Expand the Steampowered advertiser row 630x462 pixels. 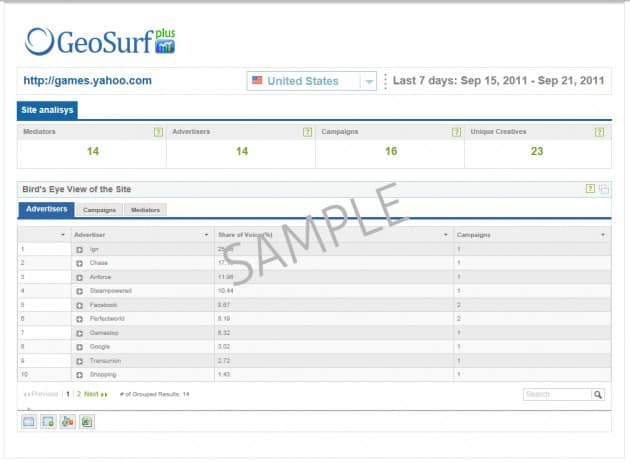coord(80,291)
